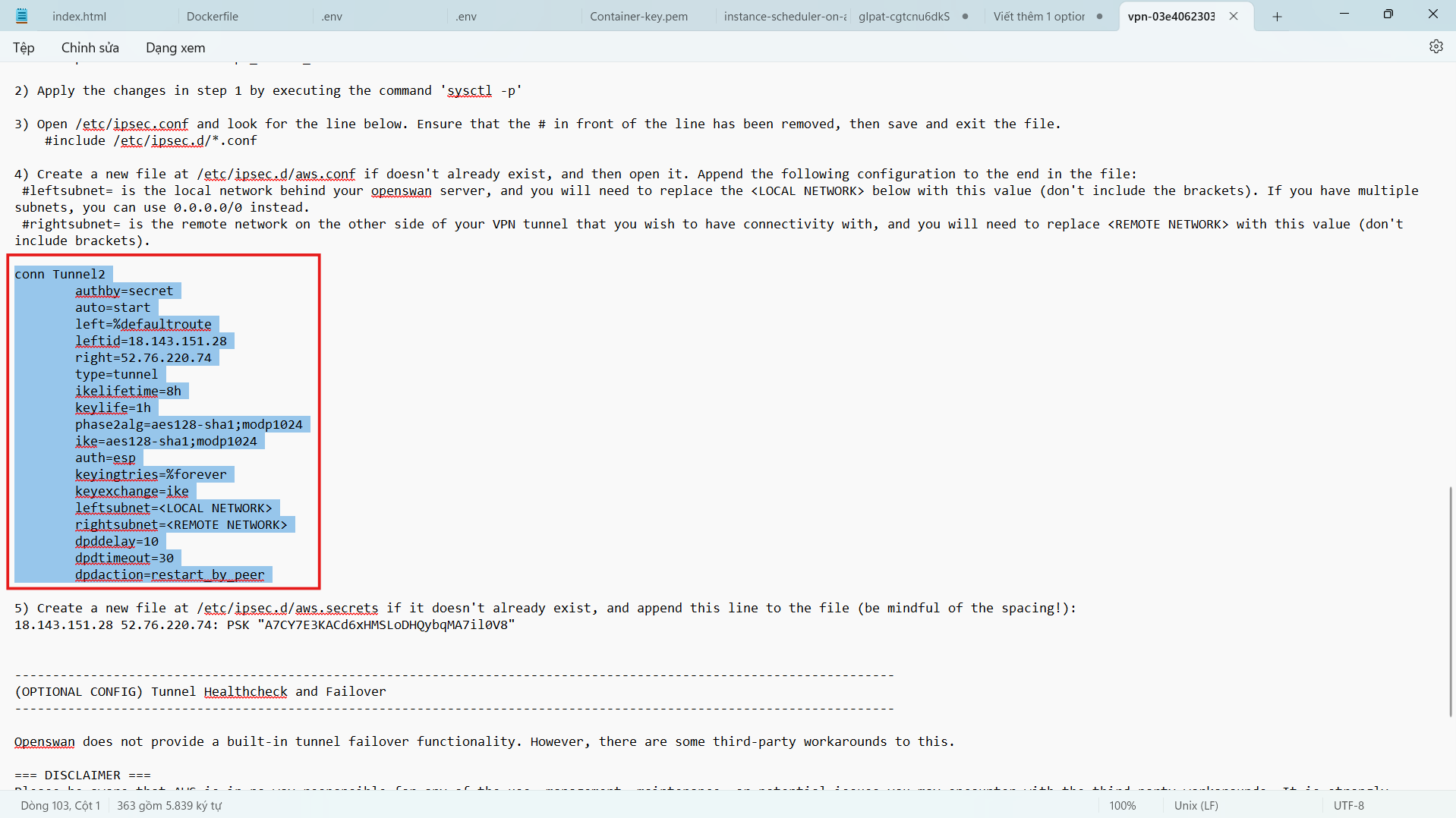Click the '#include /etc/ipsec.d/*.conf' line
The height and width of the screenshot is (818, 1456).
click(151, 140)
